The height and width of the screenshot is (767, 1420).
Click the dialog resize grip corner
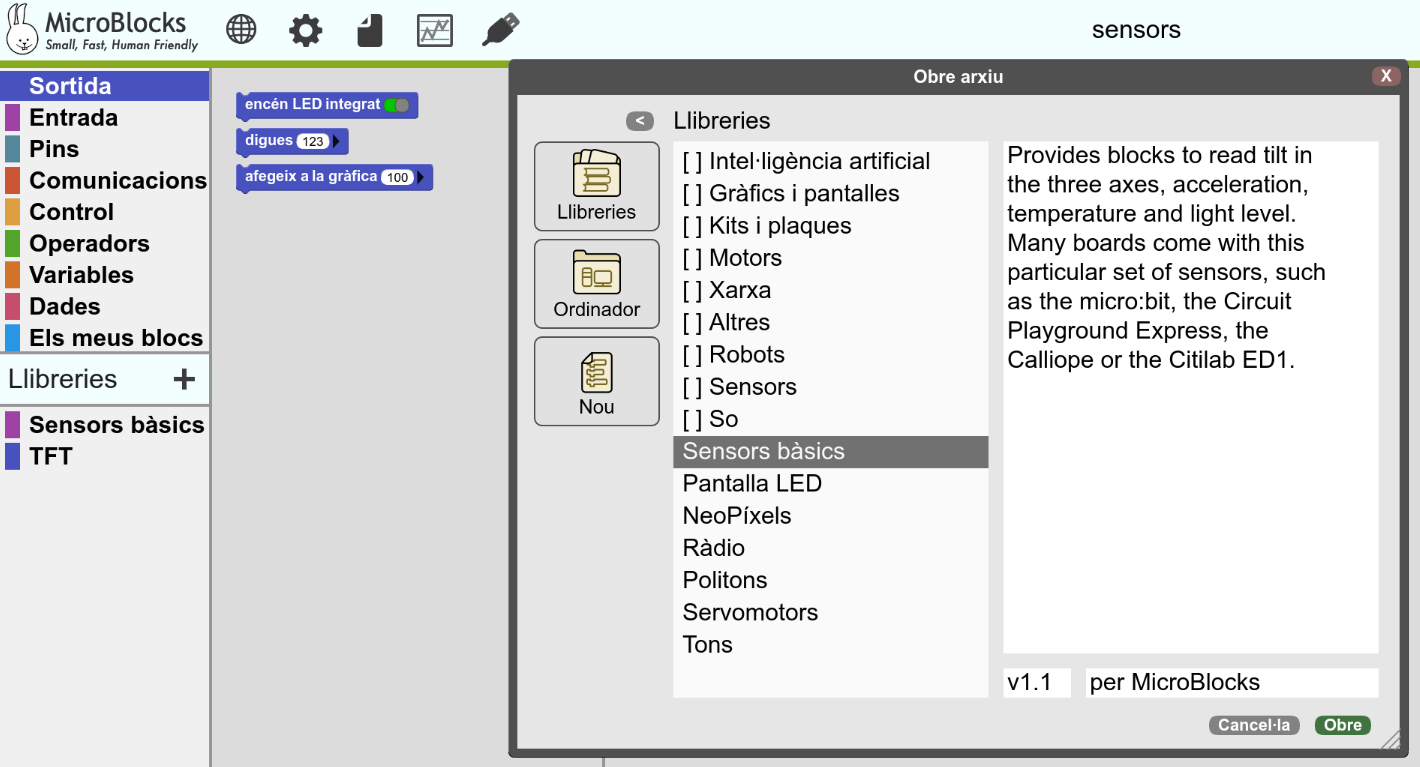click(1391, 739)
